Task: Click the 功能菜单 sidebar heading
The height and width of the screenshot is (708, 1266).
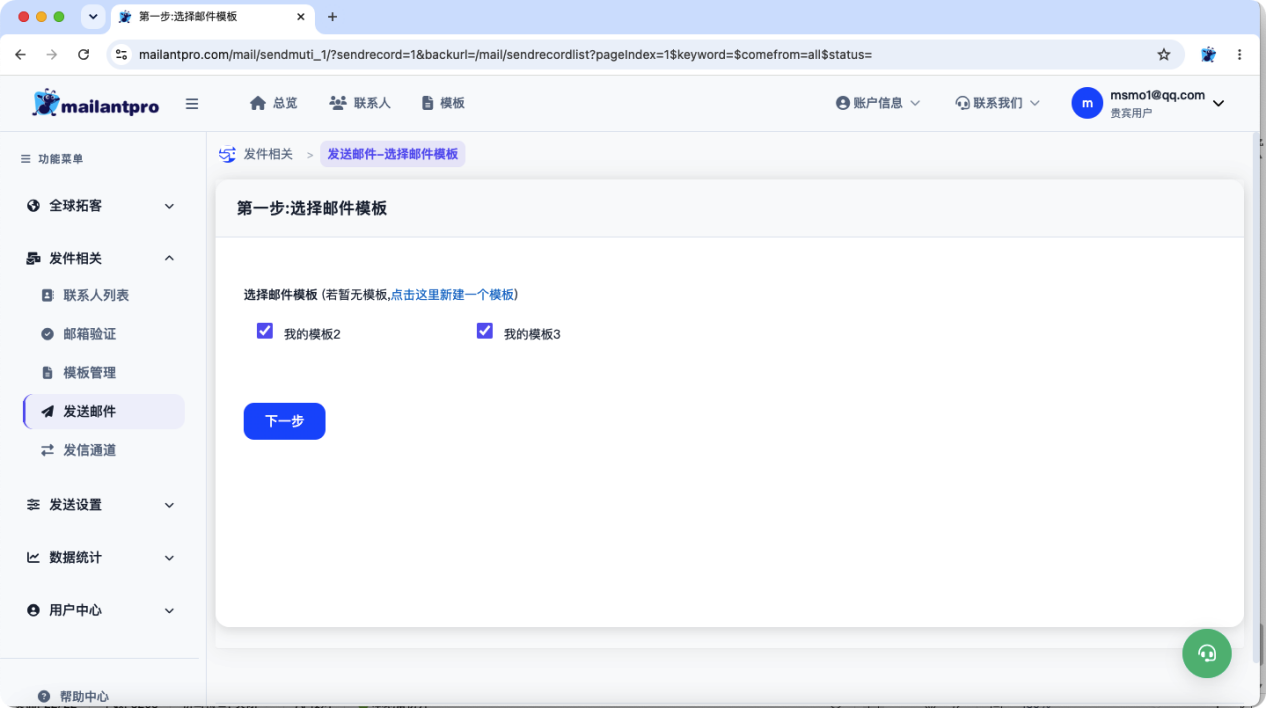Action: (61, 159)
